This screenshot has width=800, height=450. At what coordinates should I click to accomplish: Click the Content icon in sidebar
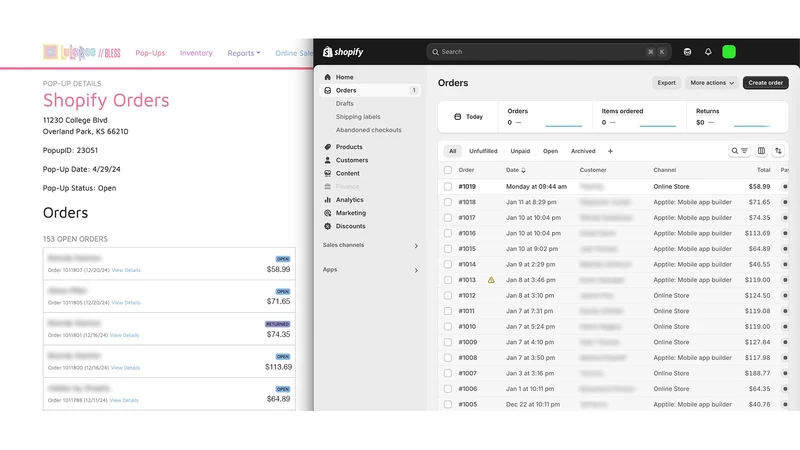pyautogui.click(x=328, y=173)
